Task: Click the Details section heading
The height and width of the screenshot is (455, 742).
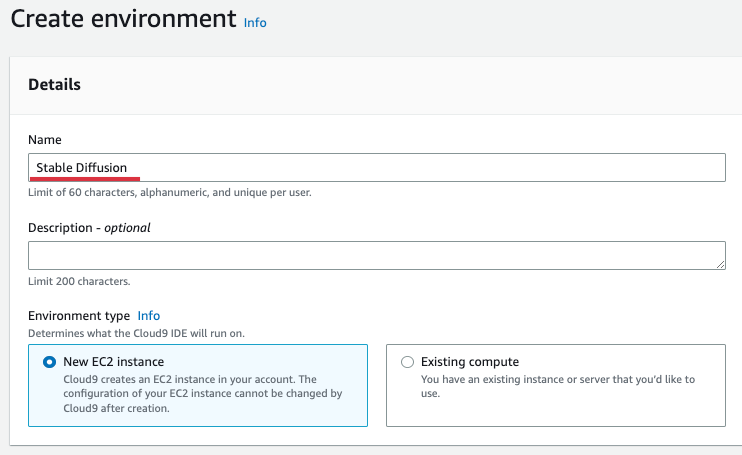Action: click(x=54, y=85)
